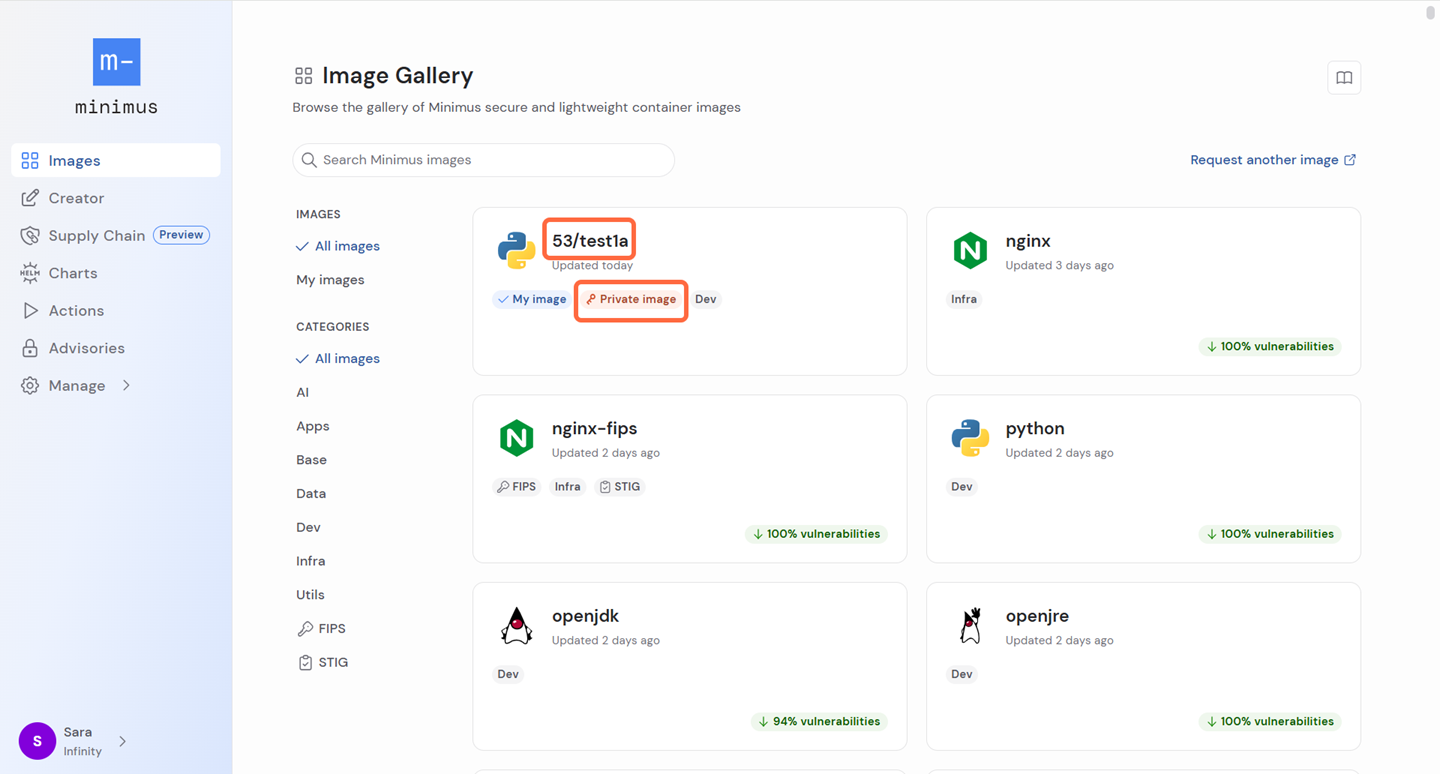Click the Actions play icon
Viewport: 1440px width, 774px height.
30,311
